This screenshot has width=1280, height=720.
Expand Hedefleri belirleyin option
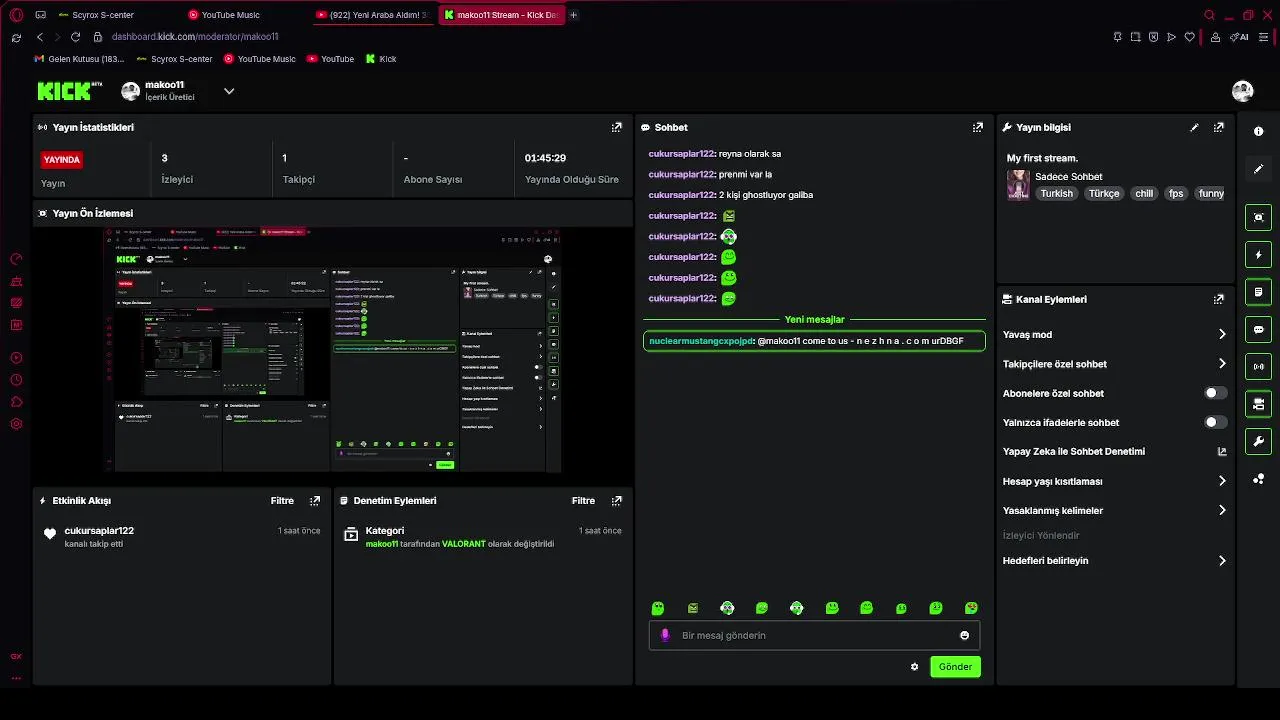pyautogui.click(x=1222, y=561)
